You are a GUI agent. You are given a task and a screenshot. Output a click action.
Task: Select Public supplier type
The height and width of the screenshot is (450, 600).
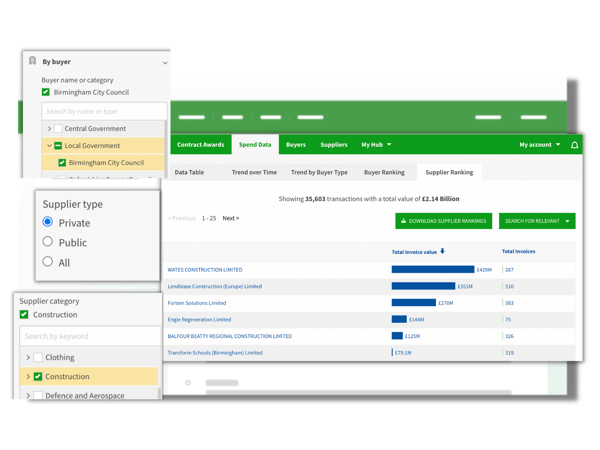pyautogui.click(x=47, y=241)
